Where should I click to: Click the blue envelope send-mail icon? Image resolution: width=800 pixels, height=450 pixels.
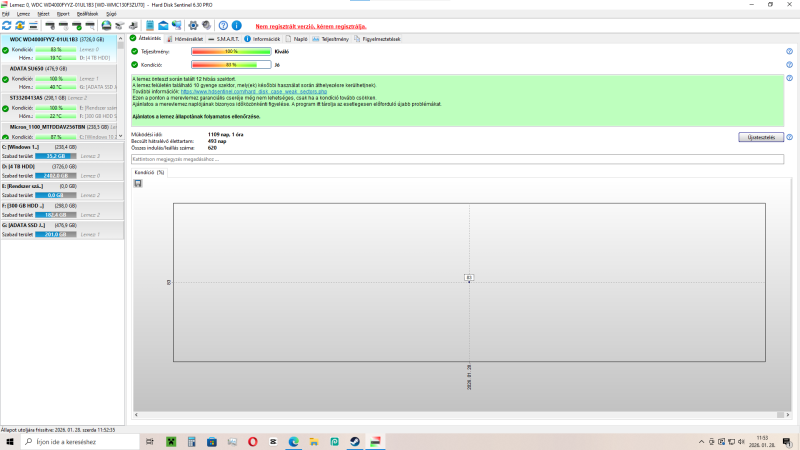click(163, 26)
